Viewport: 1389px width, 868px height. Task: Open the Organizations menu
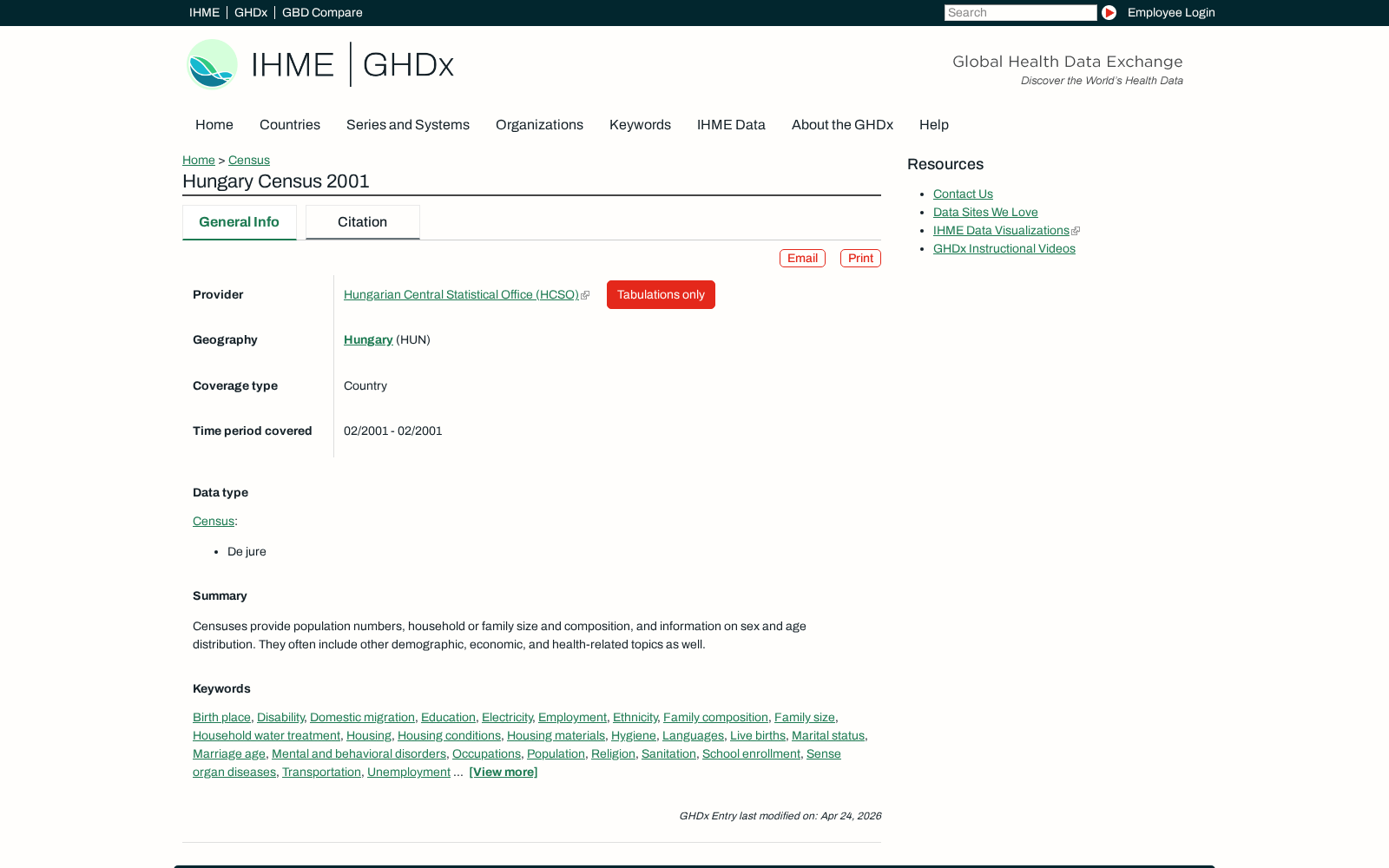click(x=539, y=125)
